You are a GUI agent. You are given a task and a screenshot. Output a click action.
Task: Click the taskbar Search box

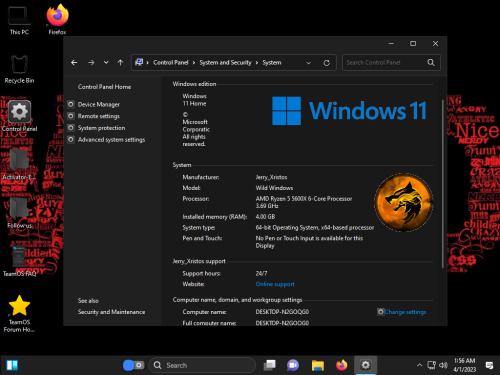point(202,365)
